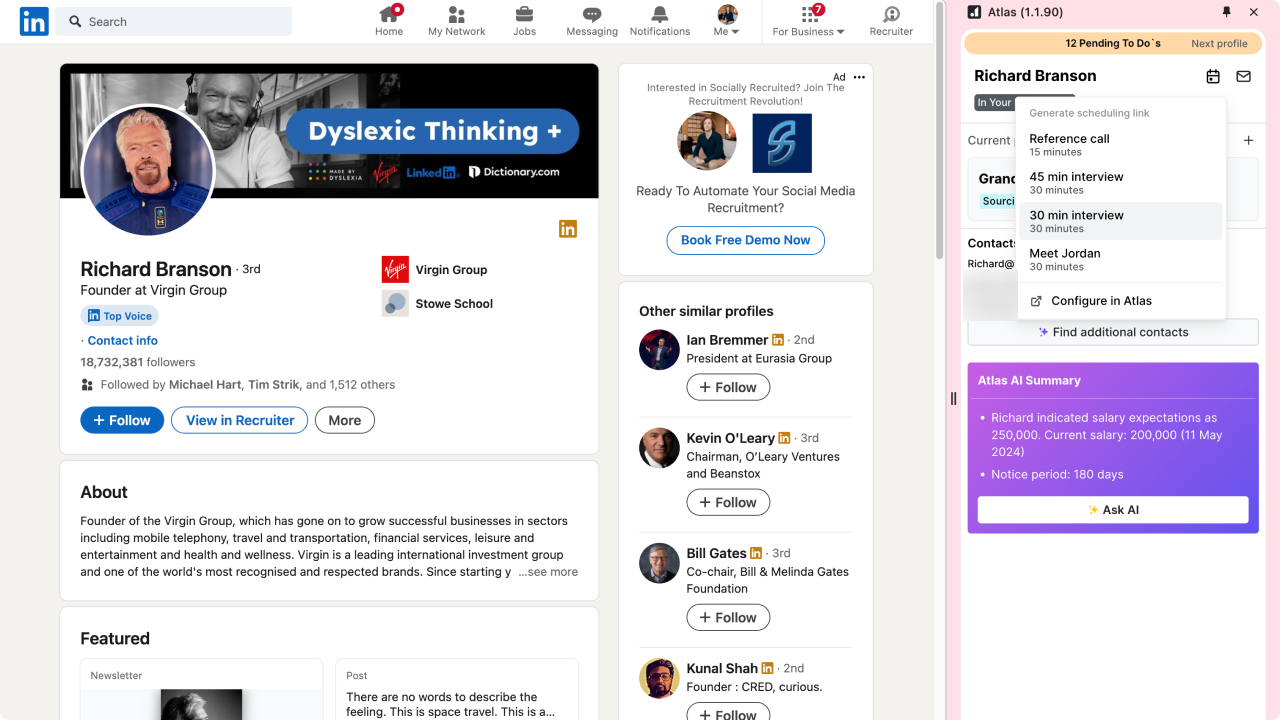Viewport: 1280px width, 720px height.
Task: Follow Richard Branson
Action: [x=122, y=420]
